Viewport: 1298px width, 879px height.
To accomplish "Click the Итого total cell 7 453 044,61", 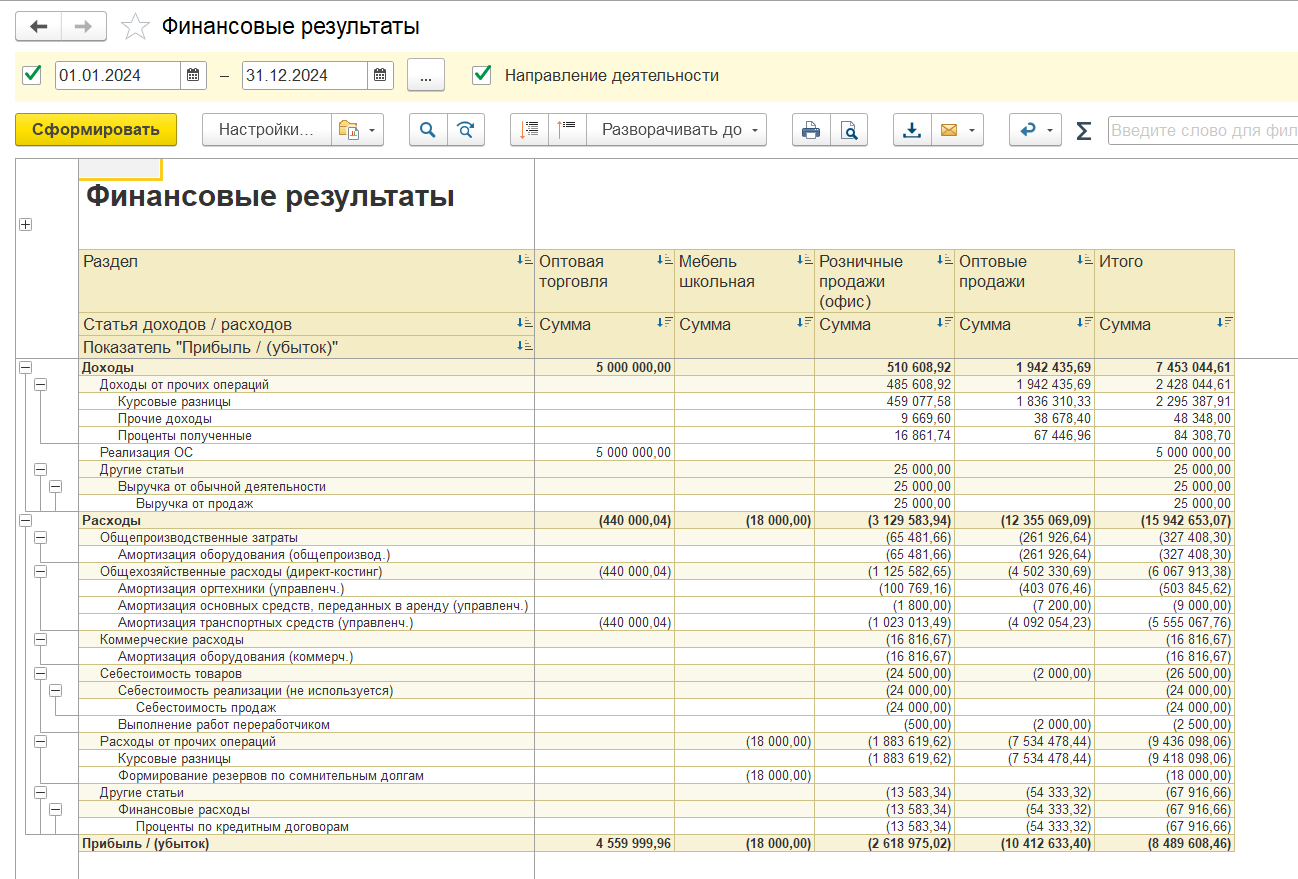I will (x=1165, y=368).
